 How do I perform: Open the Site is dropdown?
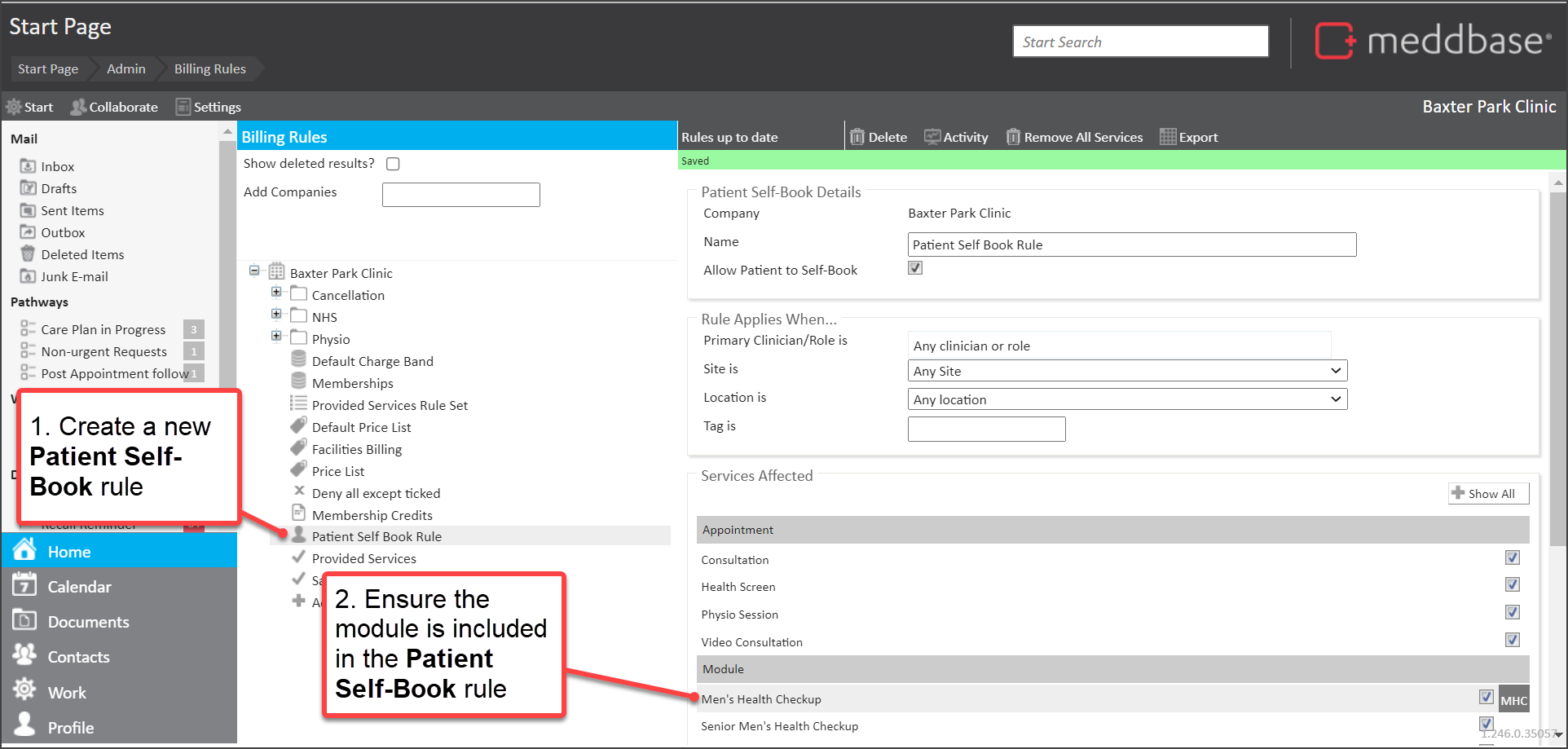(1126, 371)
